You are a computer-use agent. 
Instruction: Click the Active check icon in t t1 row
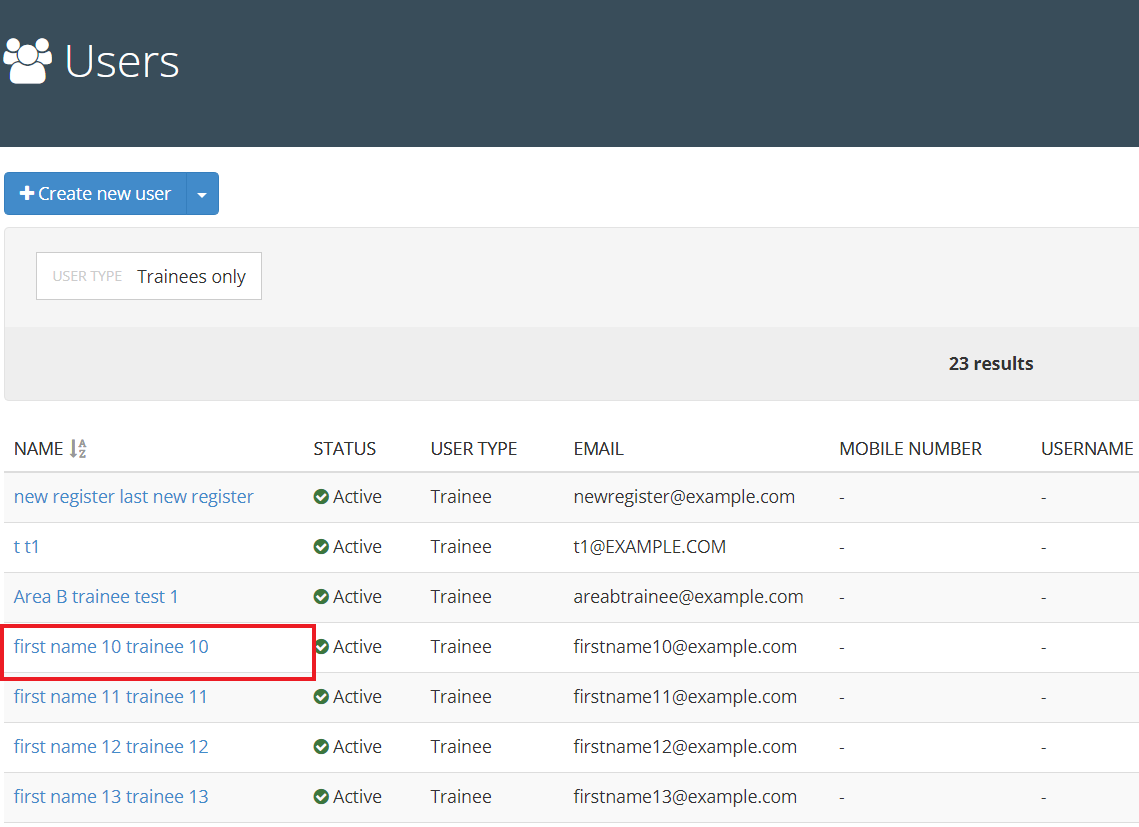(x=321, y=546)
